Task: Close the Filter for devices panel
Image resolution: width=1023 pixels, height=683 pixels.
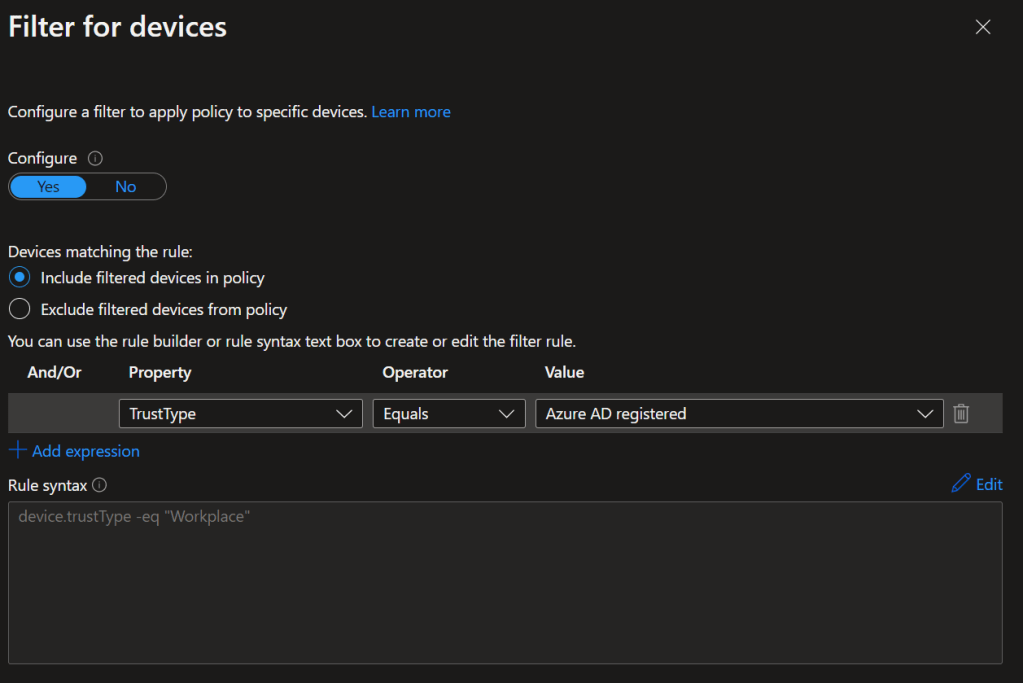Action: [x=982, y=27]
